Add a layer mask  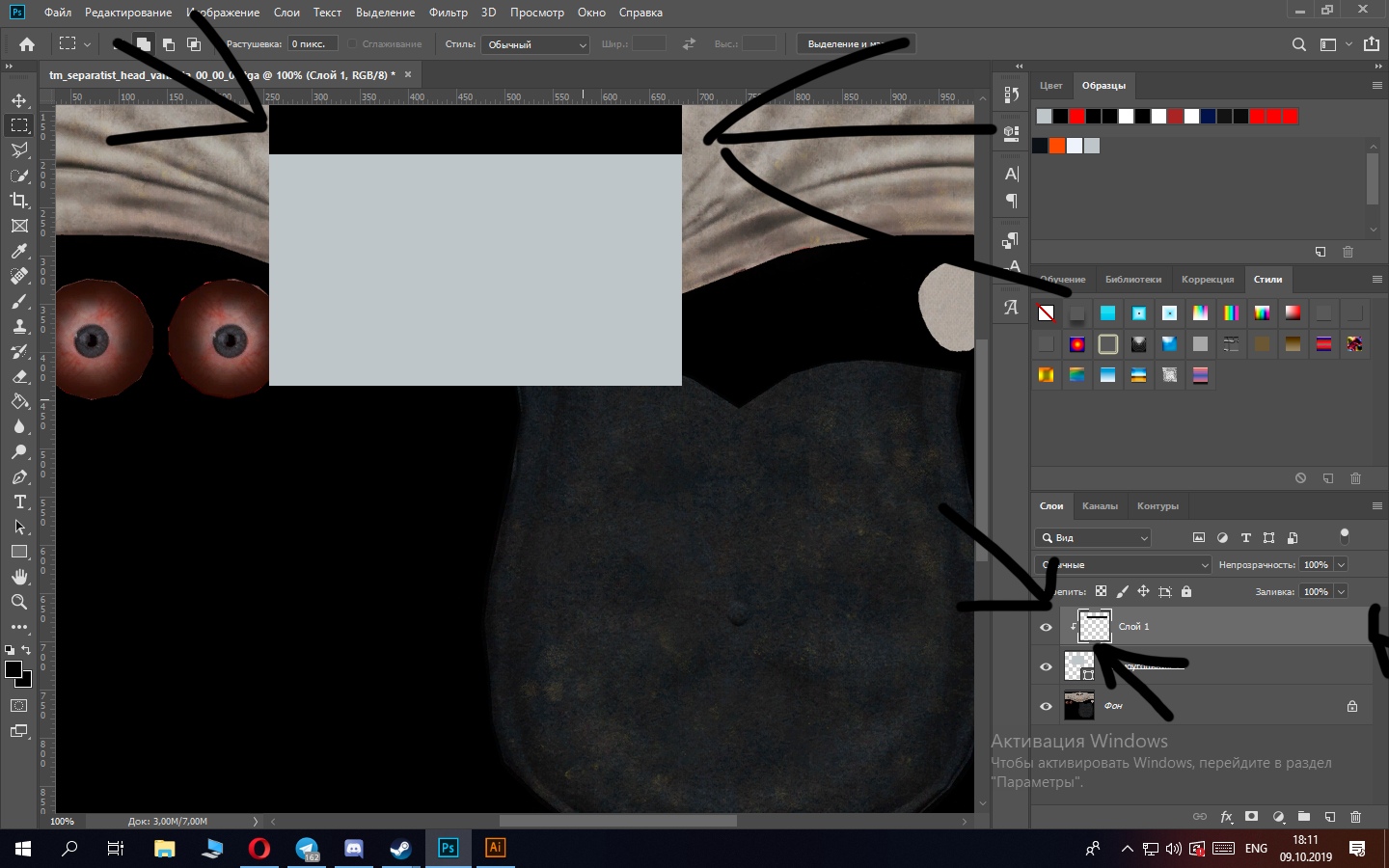(1251, 817)
